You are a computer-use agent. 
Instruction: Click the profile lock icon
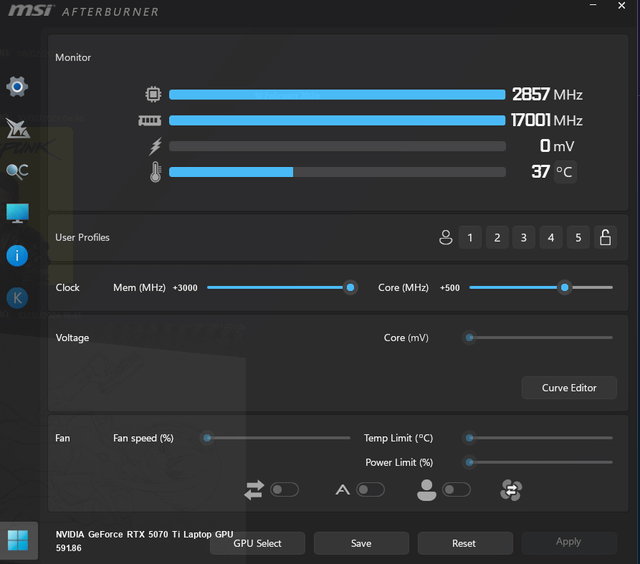604,237
